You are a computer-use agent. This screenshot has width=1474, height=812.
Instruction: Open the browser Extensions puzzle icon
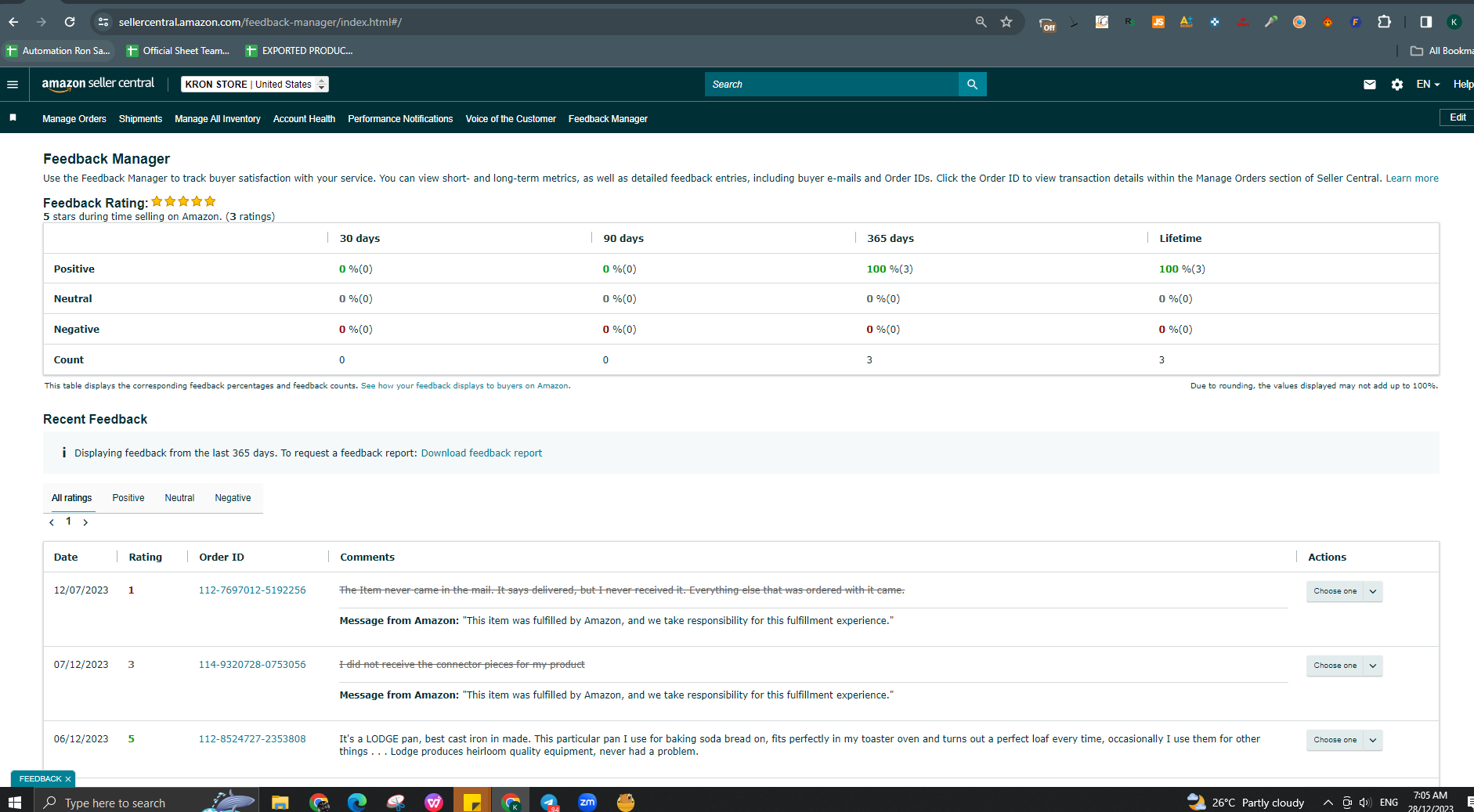coord(1384,22)
